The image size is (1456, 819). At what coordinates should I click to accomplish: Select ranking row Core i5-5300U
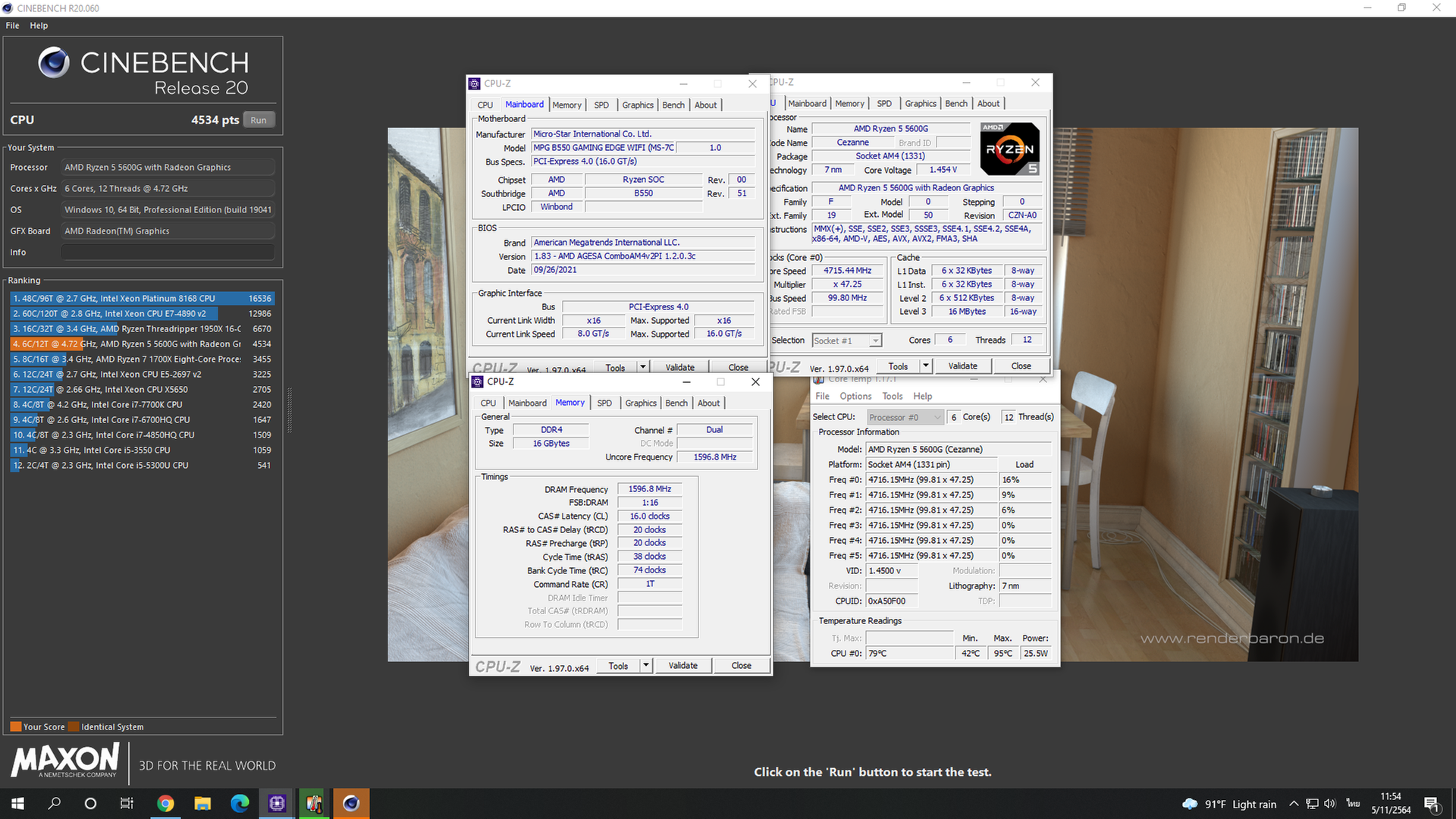pos(142,465)
